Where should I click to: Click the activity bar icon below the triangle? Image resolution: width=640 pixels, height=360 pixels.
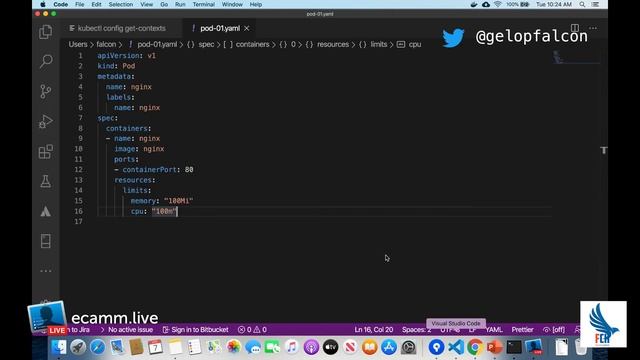point(46,241)
